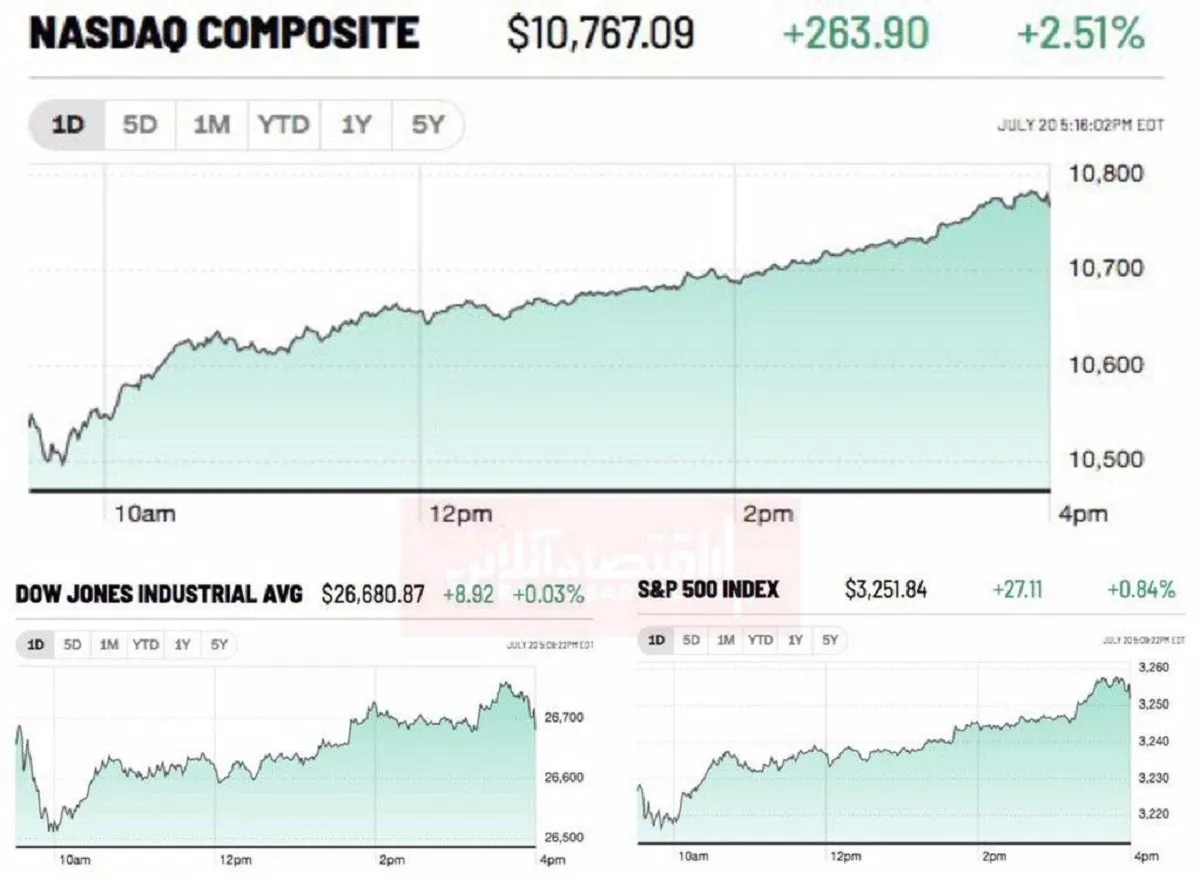Screen dimensions: 1200x880
Task: Switch NASDAQ chart to 5D range
Action: 140,125
